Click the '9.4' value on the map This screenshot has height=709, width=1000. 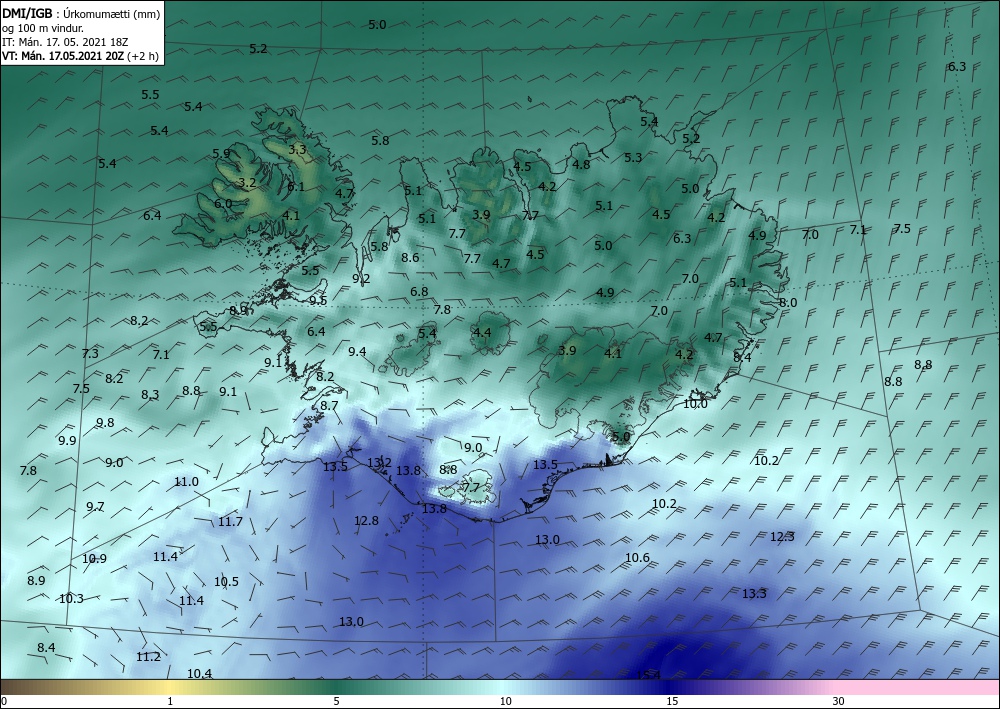[x=357, y=352]
